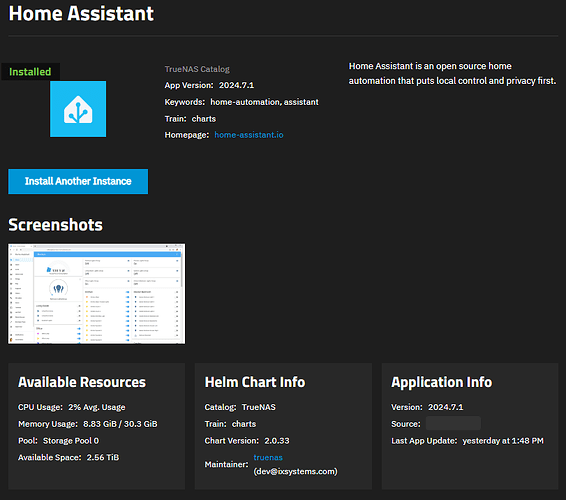Screen dimensions: 566x500
Task: Click the home-automation, assistant keywords text
Action: point(265,102)
